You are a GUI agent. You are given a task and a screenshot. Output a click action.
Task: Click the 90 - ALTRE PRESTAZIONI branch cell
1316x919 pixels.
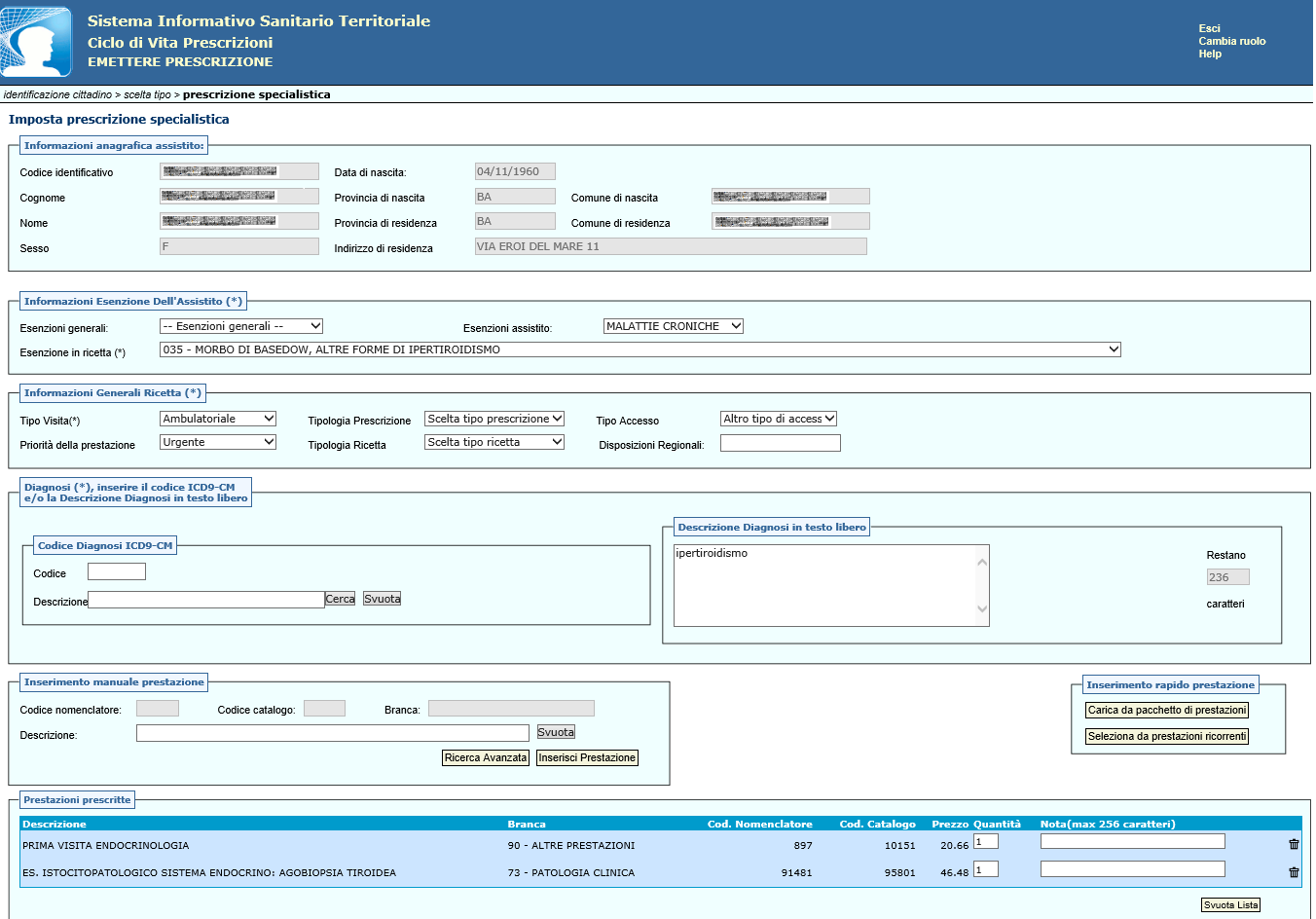tap(571, 845)
